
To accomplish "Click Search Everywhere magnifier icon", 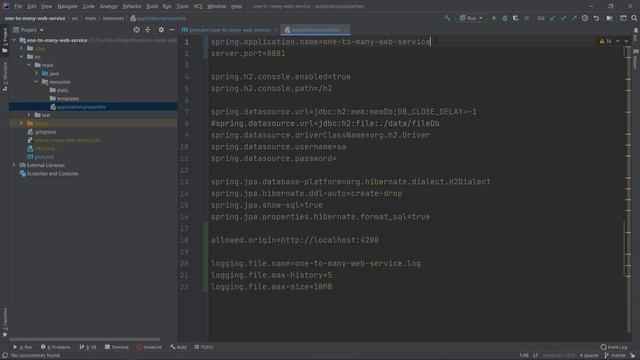I will pyautogui.click(x=634, y=18).
